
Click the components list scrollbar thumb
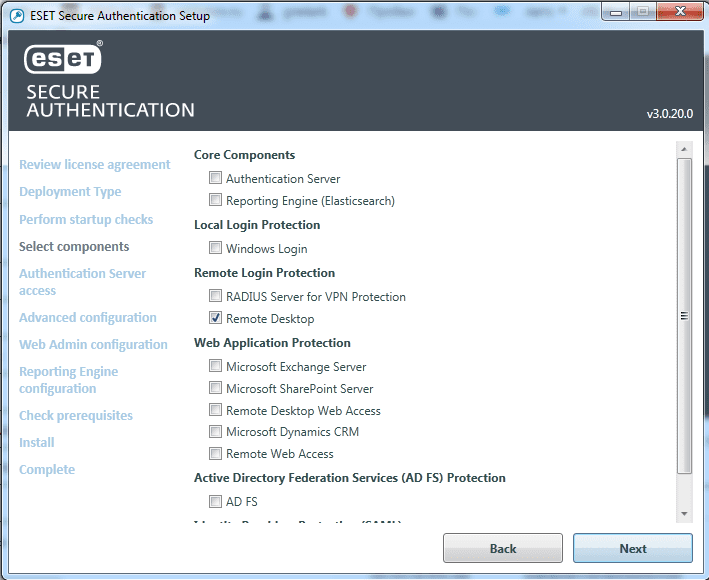click(684, 316)
